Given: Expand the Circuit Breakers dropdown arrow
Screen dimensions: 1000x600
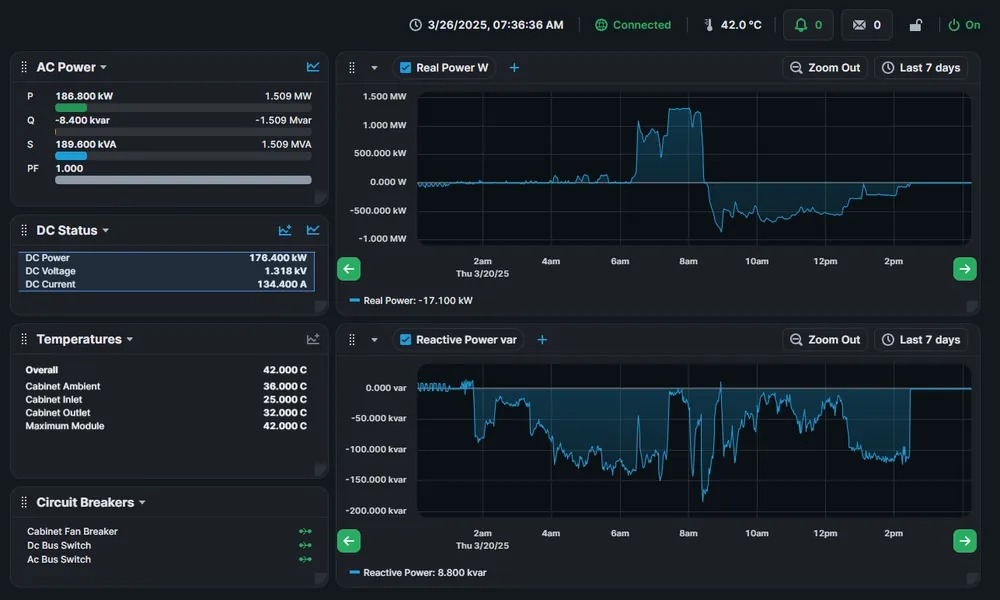Looking at the screenshot, I should [x=142, y=502].
